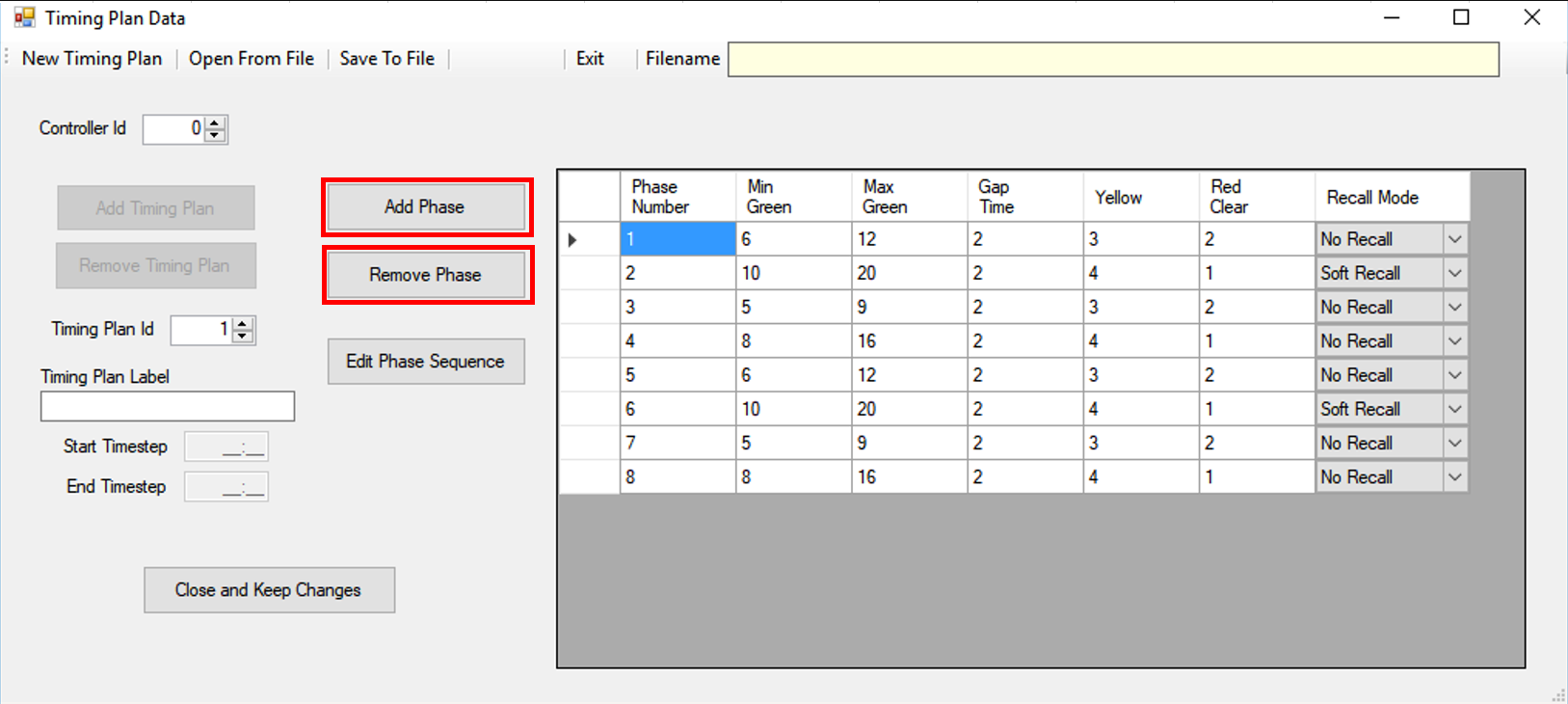The height and width of the screenshot is (704, 1568).
Task: Click Max Green cell in phase 8 row
Action: pyautogui.click(x=909, y=476)
